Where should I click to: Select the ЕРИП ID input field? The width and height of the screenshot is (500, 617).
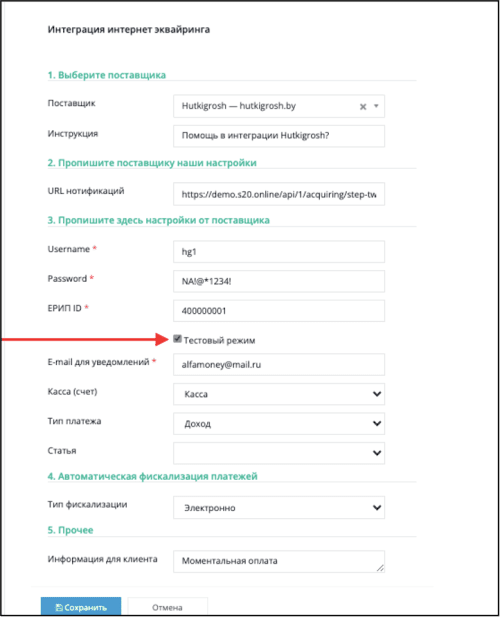[x=279, y=311]
